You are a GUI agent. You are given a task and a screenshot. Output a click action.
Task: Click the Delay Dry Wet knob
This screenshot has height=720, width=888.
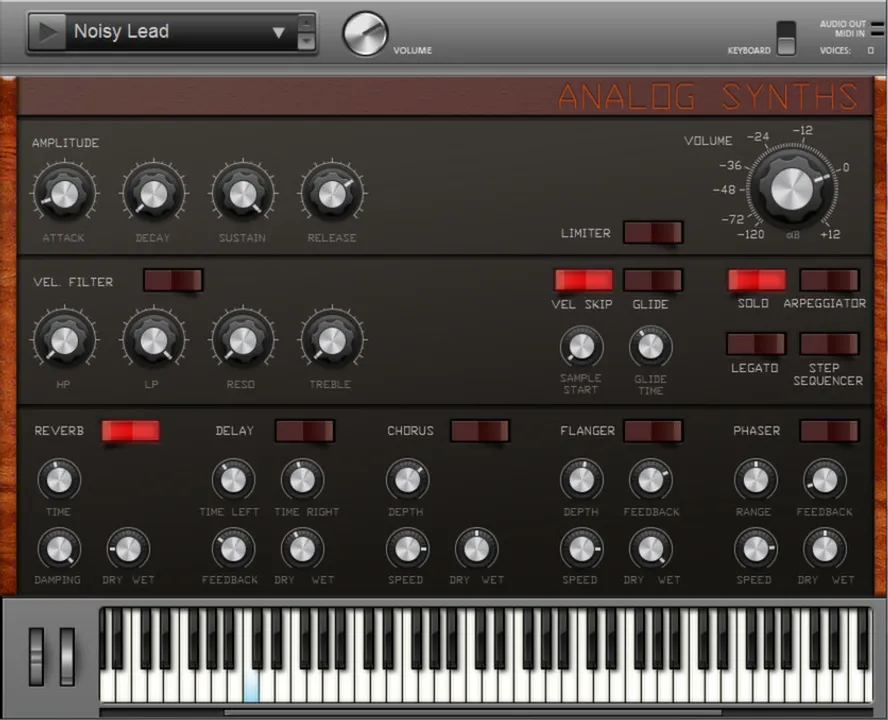point(302,549)
